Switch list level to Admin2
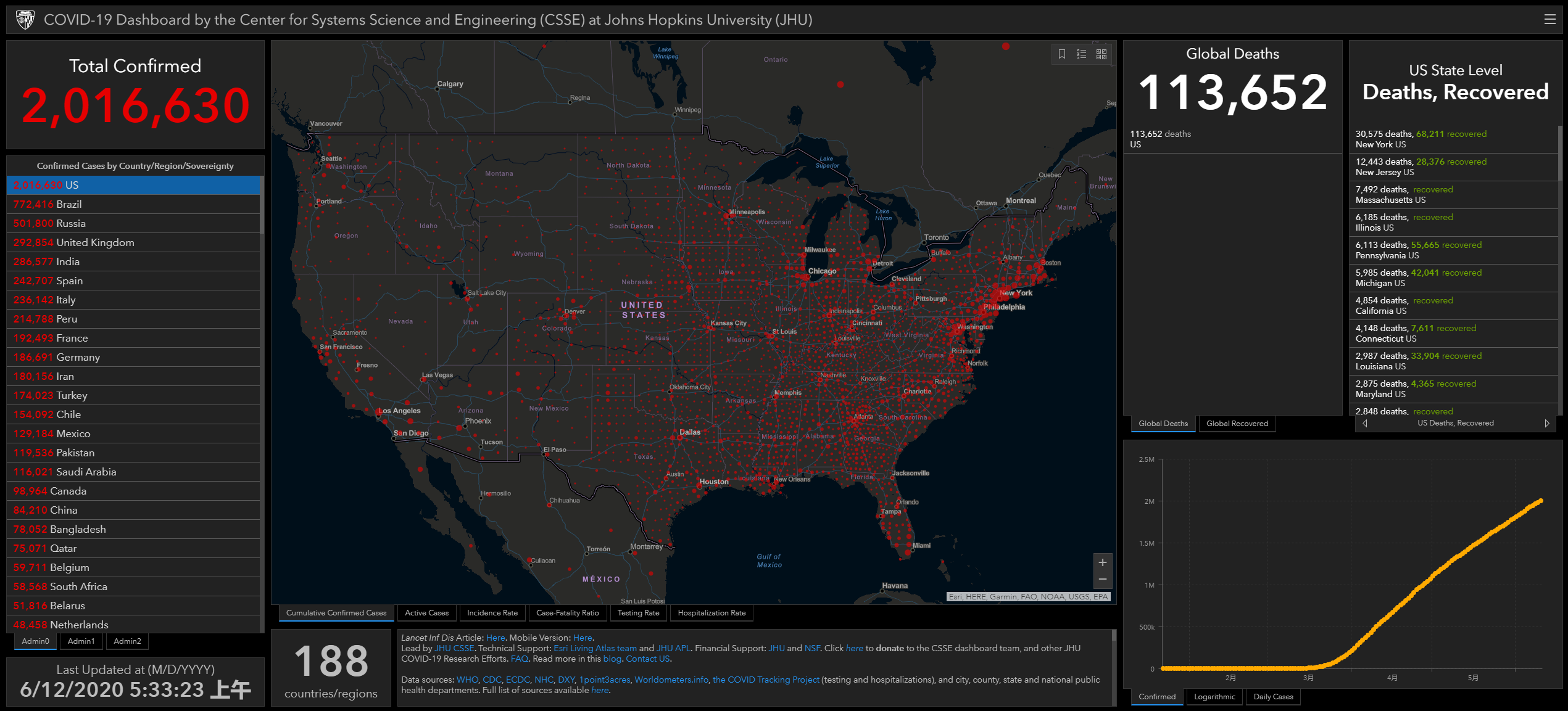Image resolution: width=1568 pixels, height=711 pixels. coord(127,641)
